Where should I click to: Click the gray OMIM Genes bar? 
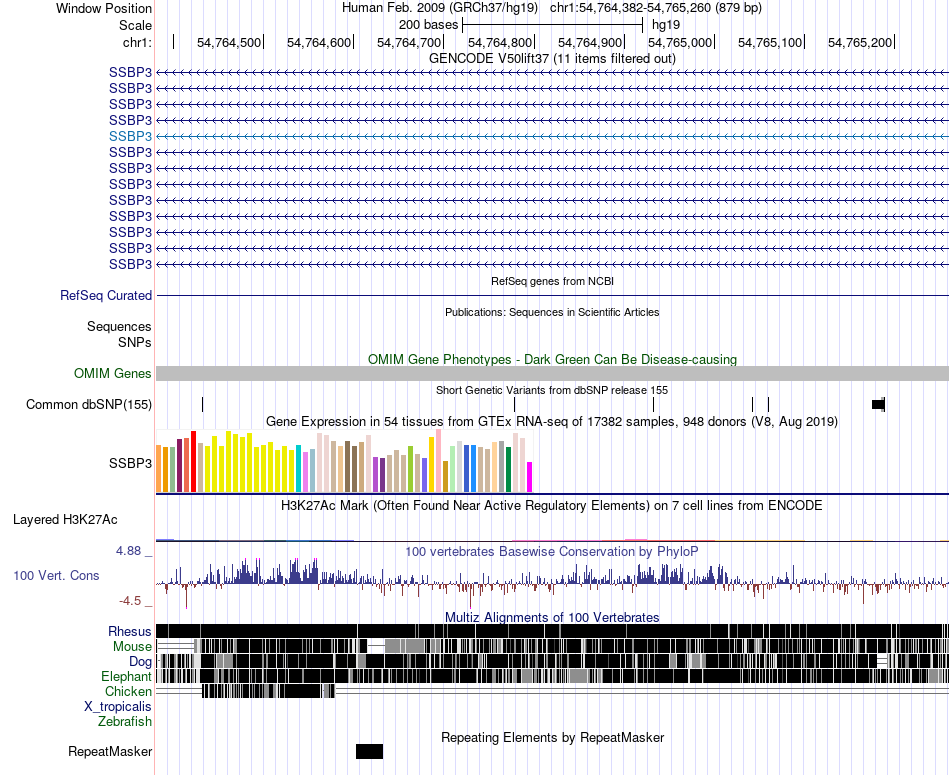coord(552,373)
